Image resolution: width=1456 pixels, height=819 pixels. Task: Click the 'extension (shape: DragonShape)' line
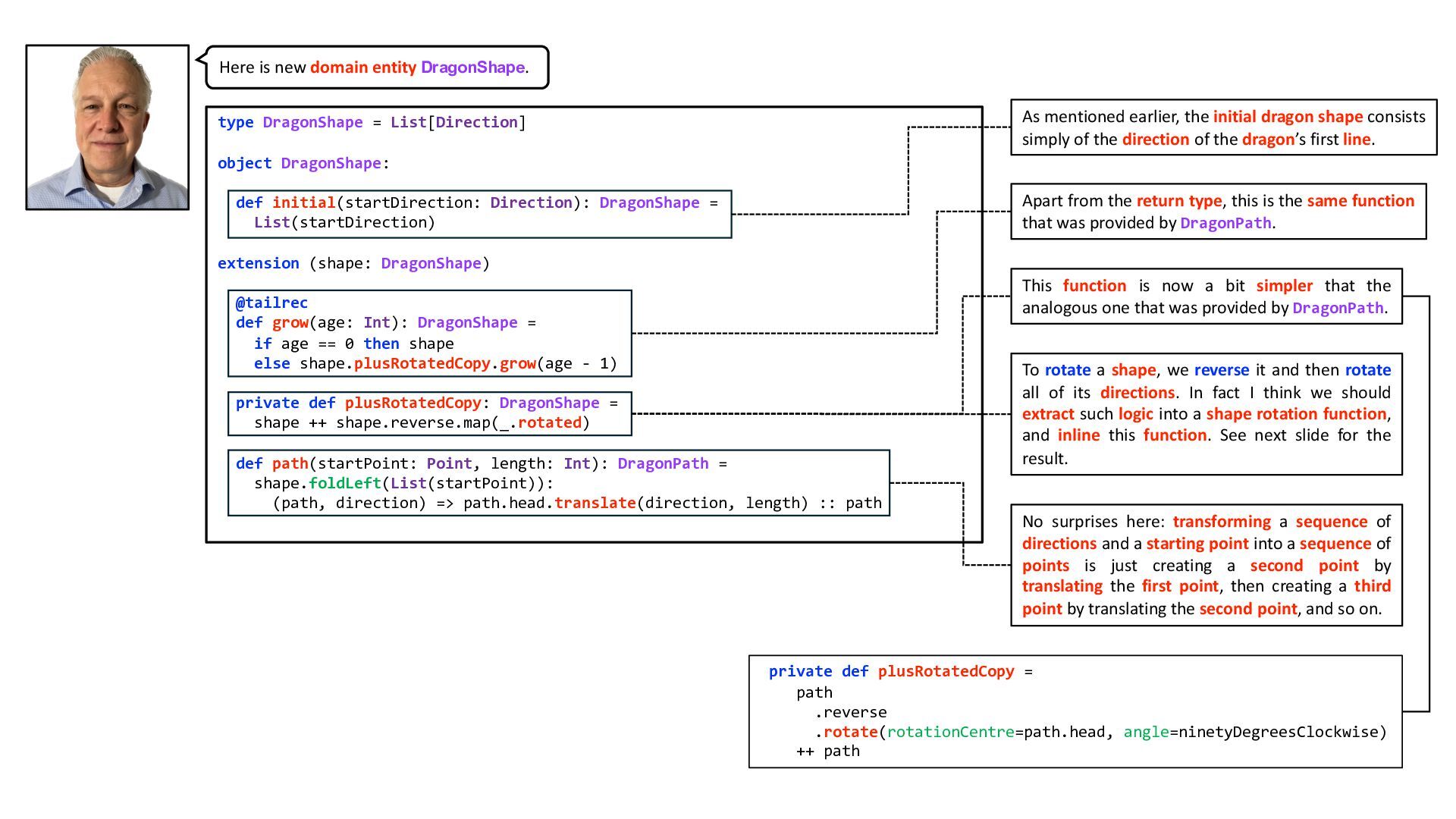[x=353, y=263]
